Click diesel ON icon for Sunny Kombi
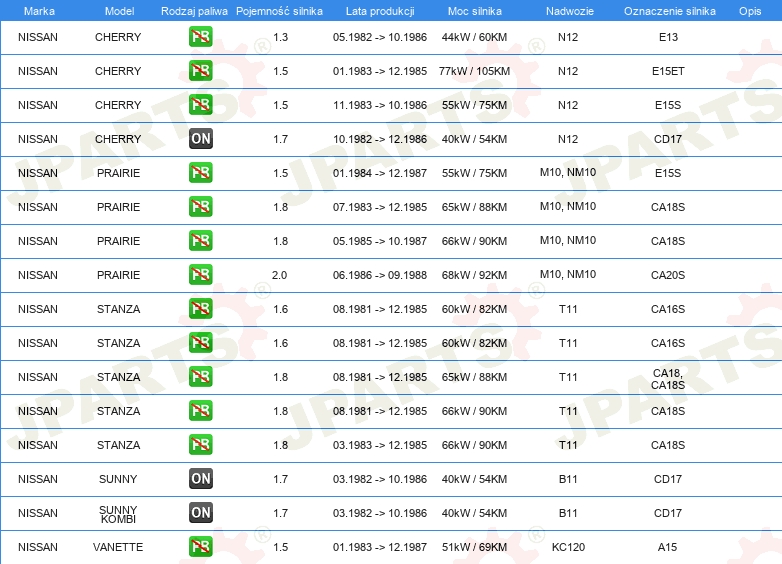 pyautogui.click(x=200, y=513)
